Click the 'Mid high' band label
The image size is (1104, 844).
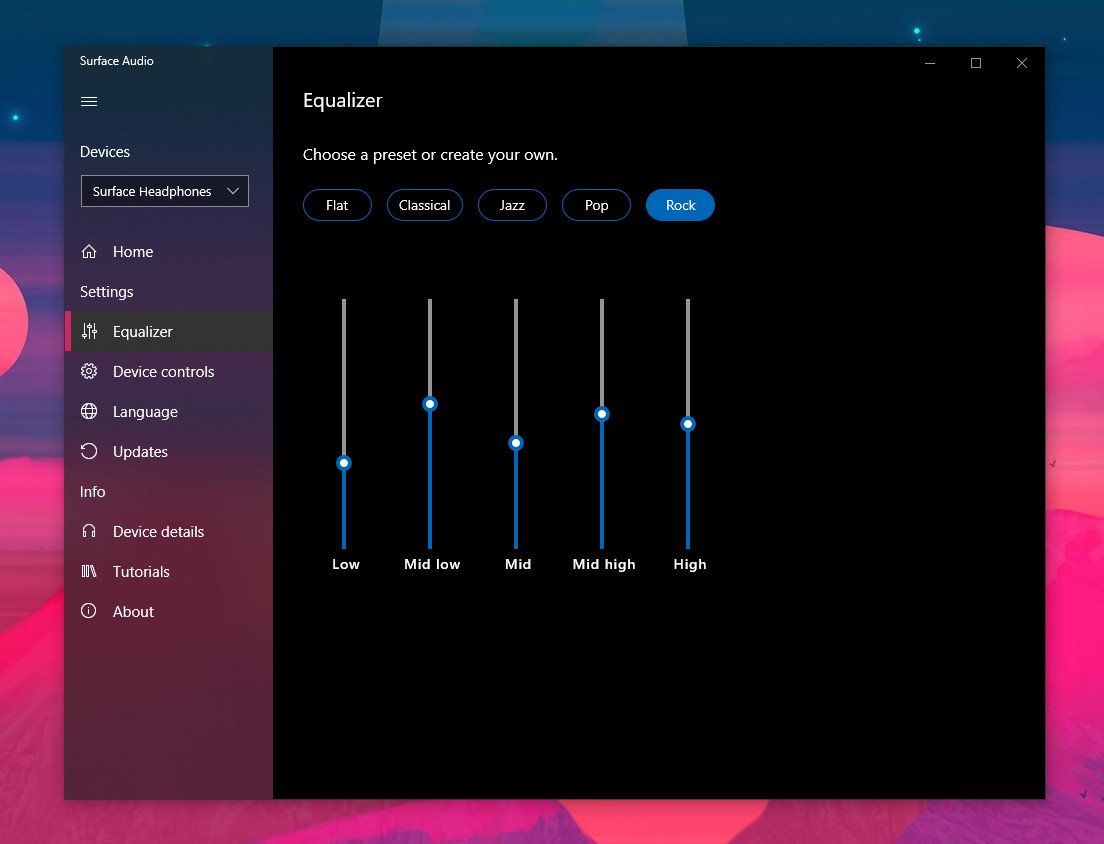tap(603, 564)
